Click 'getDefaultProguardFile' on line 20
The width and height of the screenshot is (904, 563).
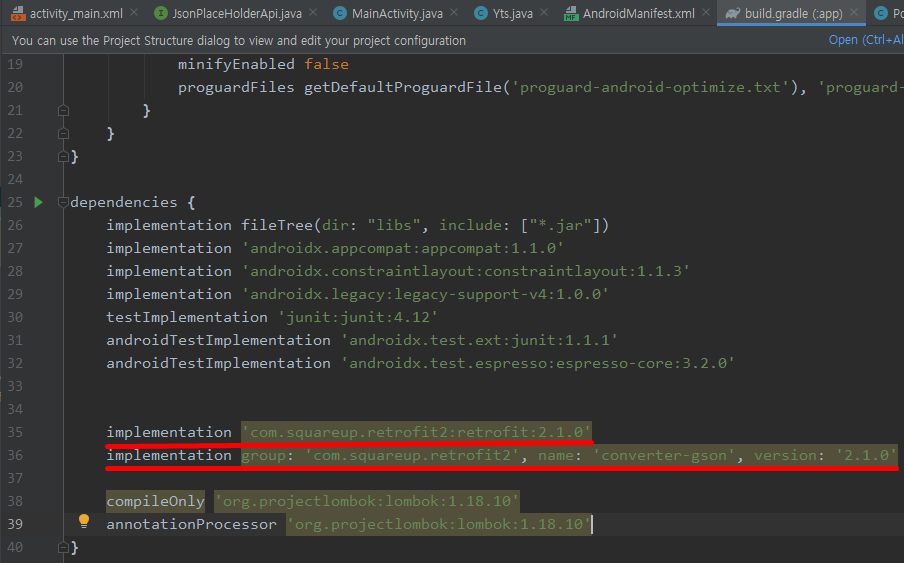click(402, 87)
